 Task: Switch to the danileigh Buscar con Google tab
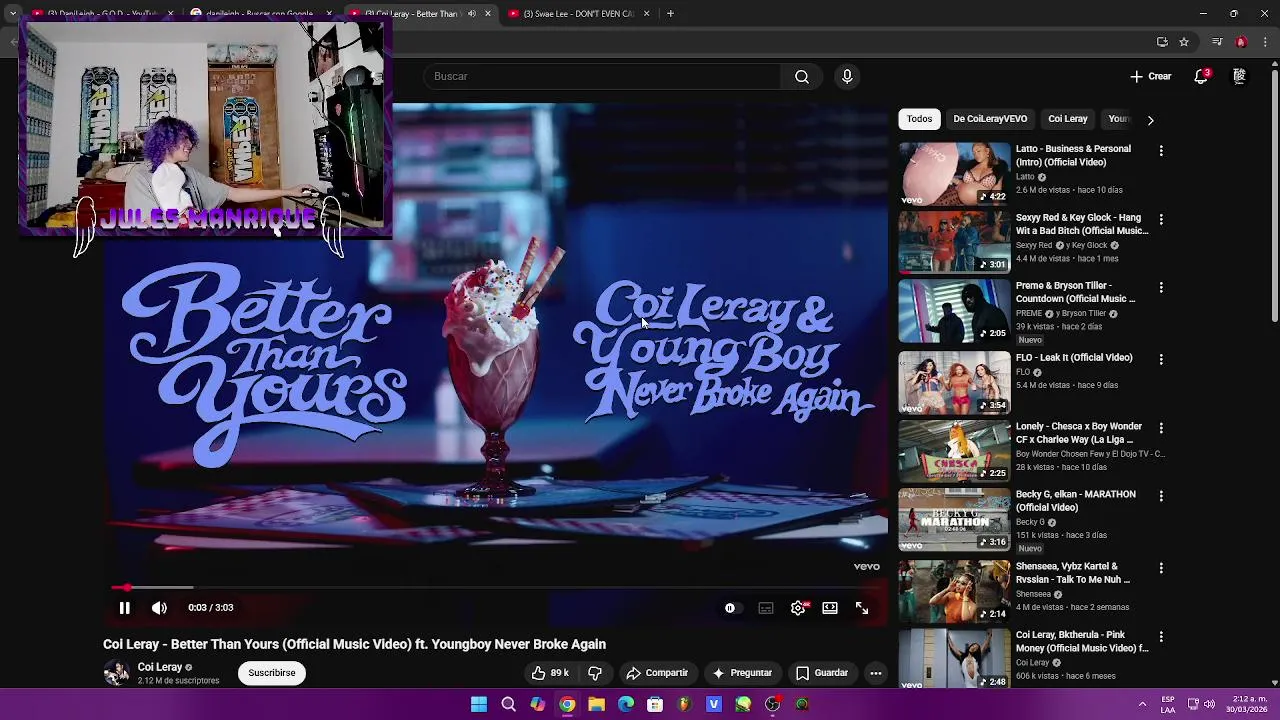258,14
